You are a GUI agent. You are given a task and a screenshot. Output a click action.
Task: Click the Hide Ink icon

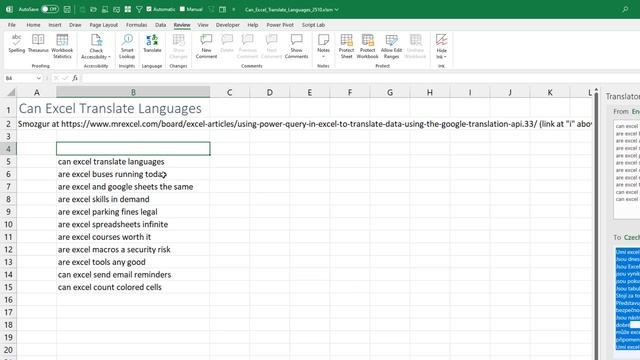click(441, 40)
